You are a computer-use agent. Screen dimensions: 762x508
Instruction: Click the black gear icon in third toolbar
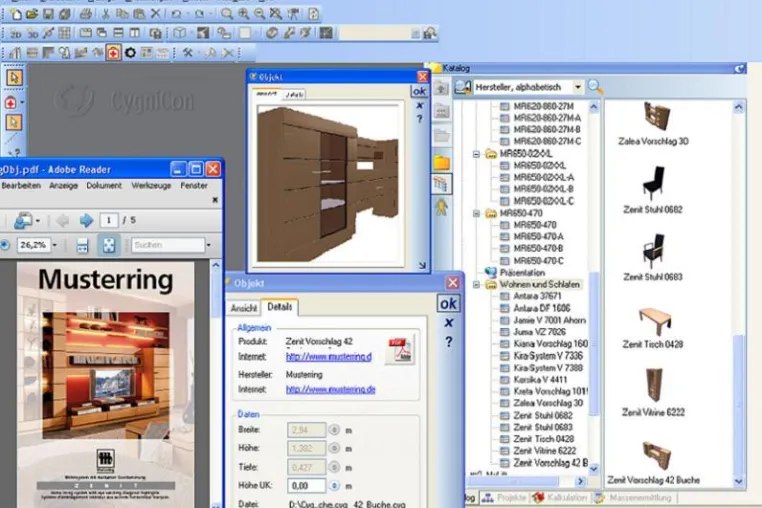click(130, 53)
